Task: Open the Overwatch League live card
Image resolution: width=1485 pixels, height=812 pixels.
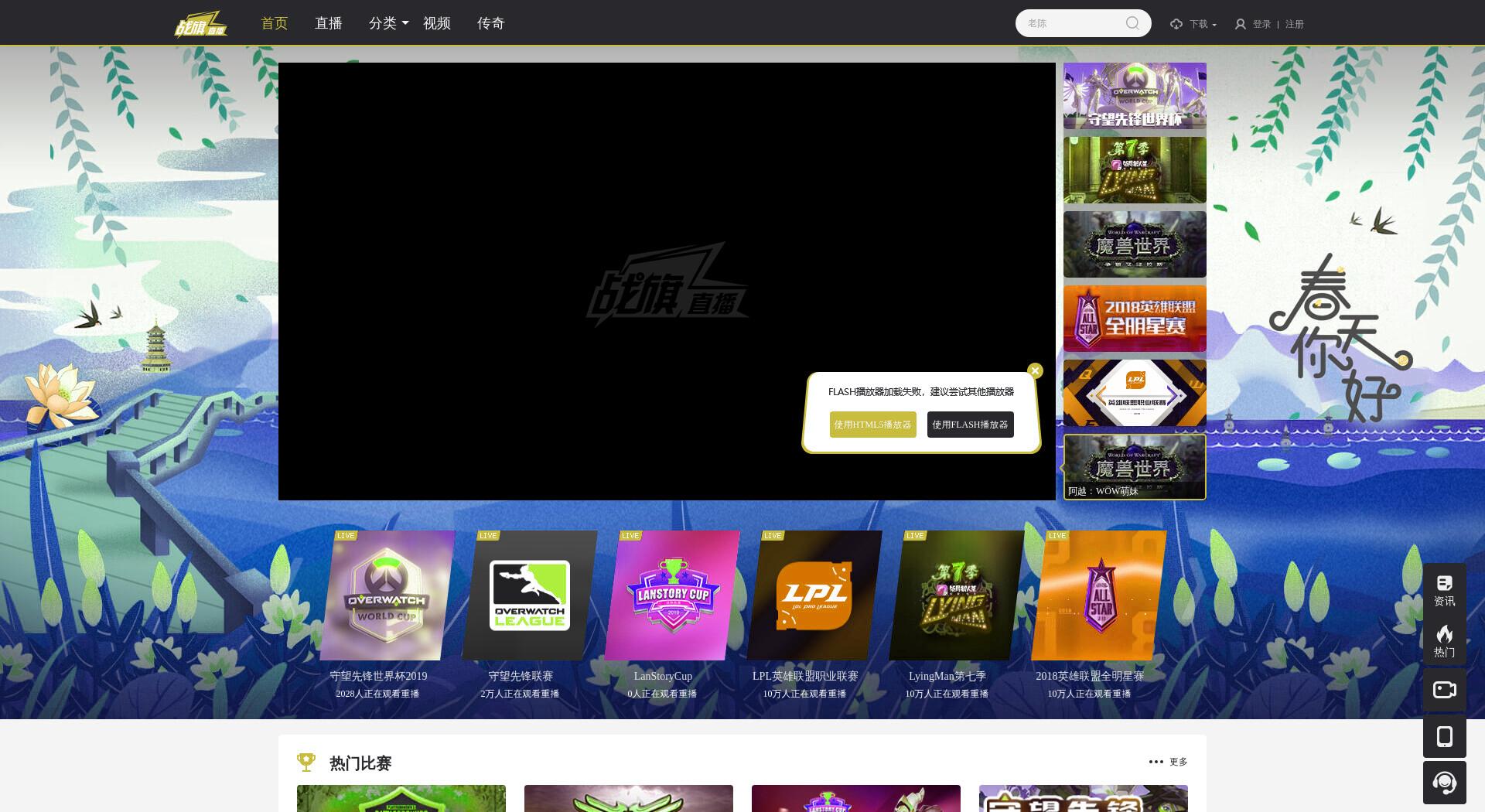Action: 530,595
